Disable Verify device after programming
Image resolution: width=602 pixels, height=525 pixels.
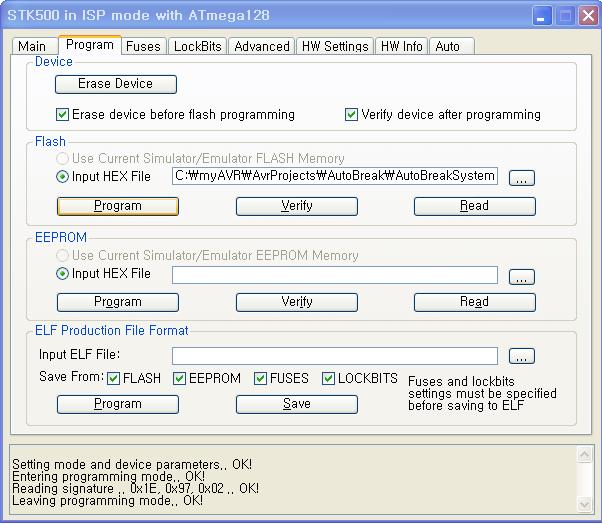pyautogui.click(x=351, y=115)
